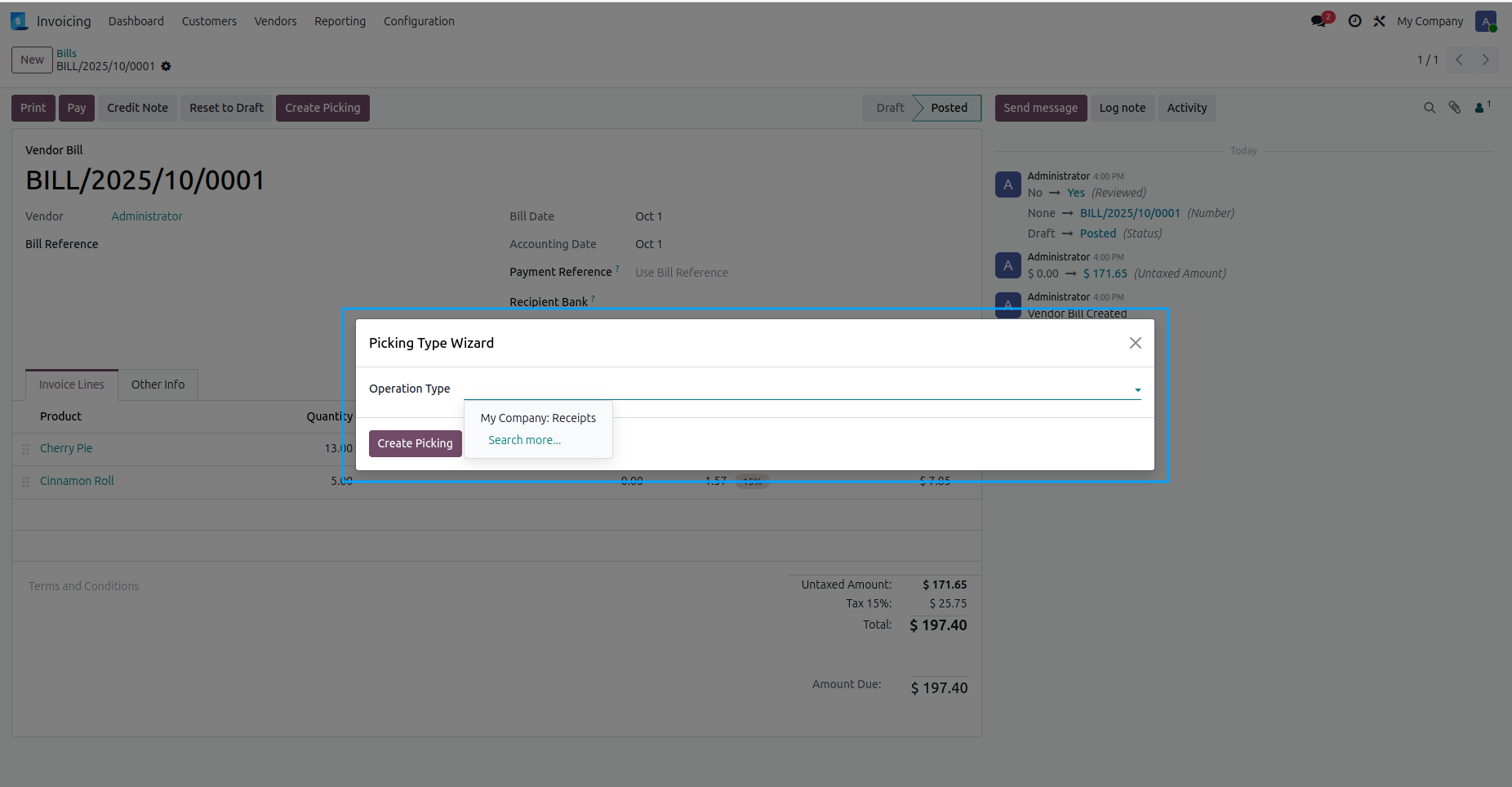Close the Picking Type Wizard dialog

point(1135,343)
